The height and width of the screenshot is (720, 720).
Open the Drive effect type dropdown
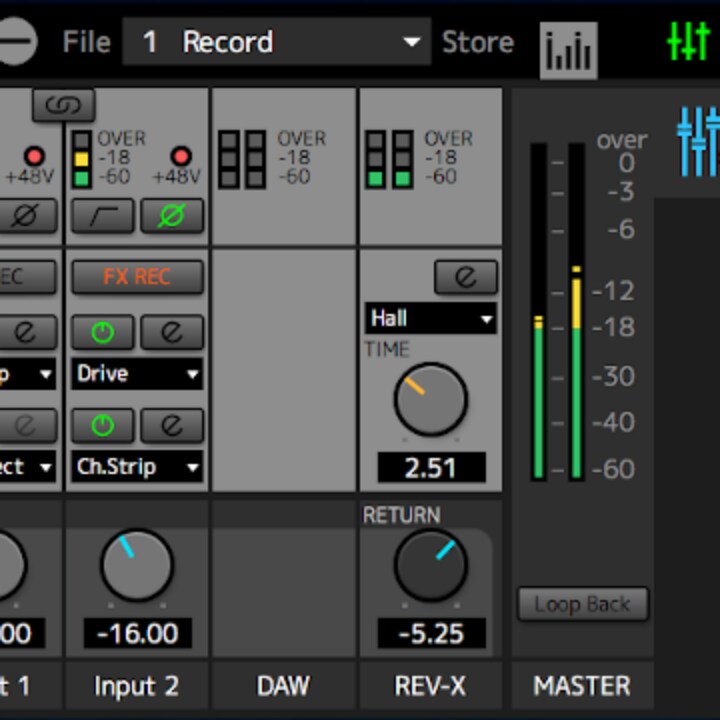pos(137,374)
